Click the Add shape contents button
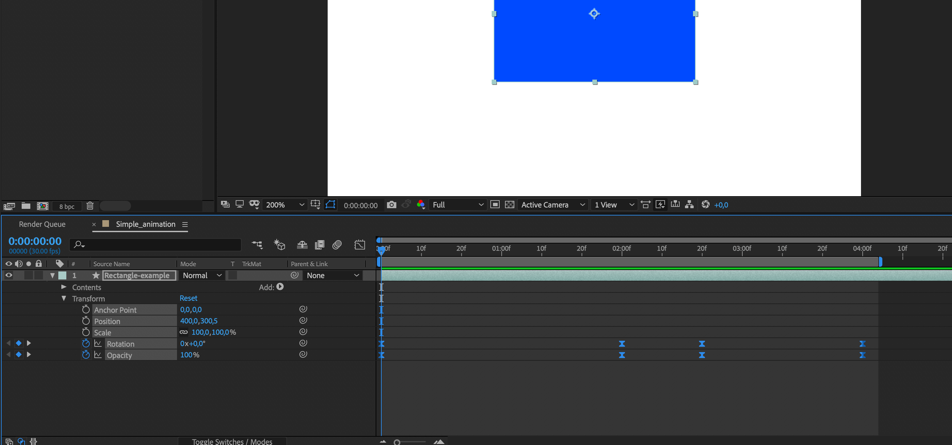 tap(280, 287)
